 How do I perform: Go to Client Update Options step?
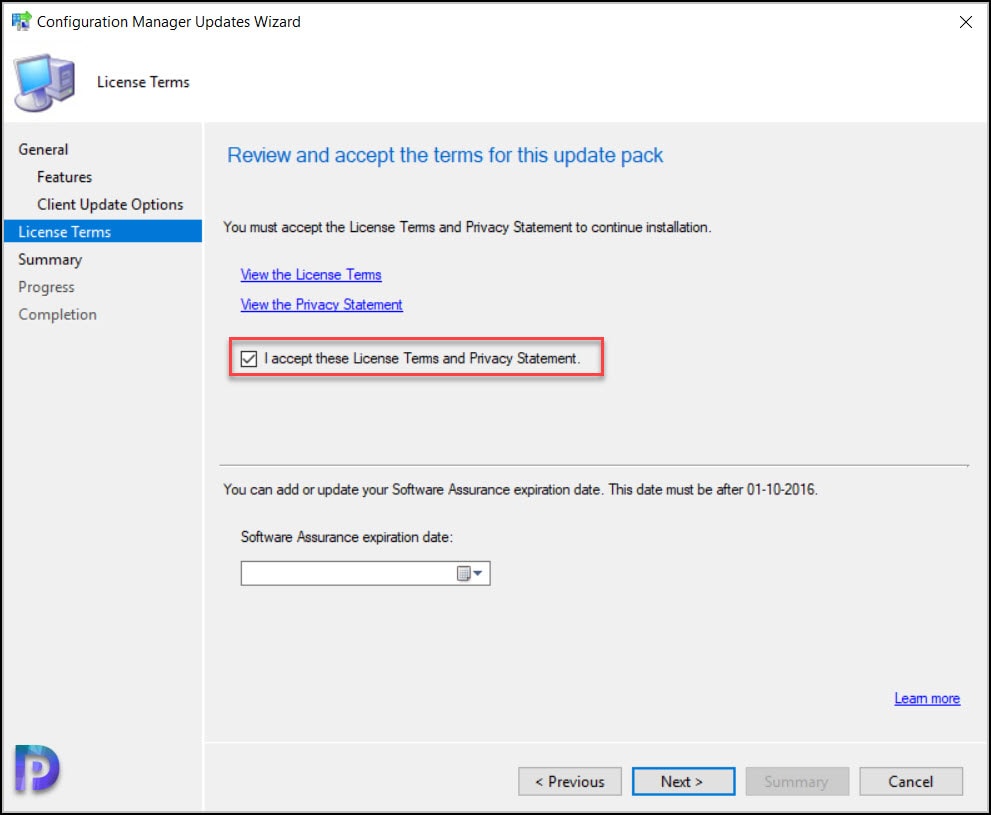pos(110,205)
